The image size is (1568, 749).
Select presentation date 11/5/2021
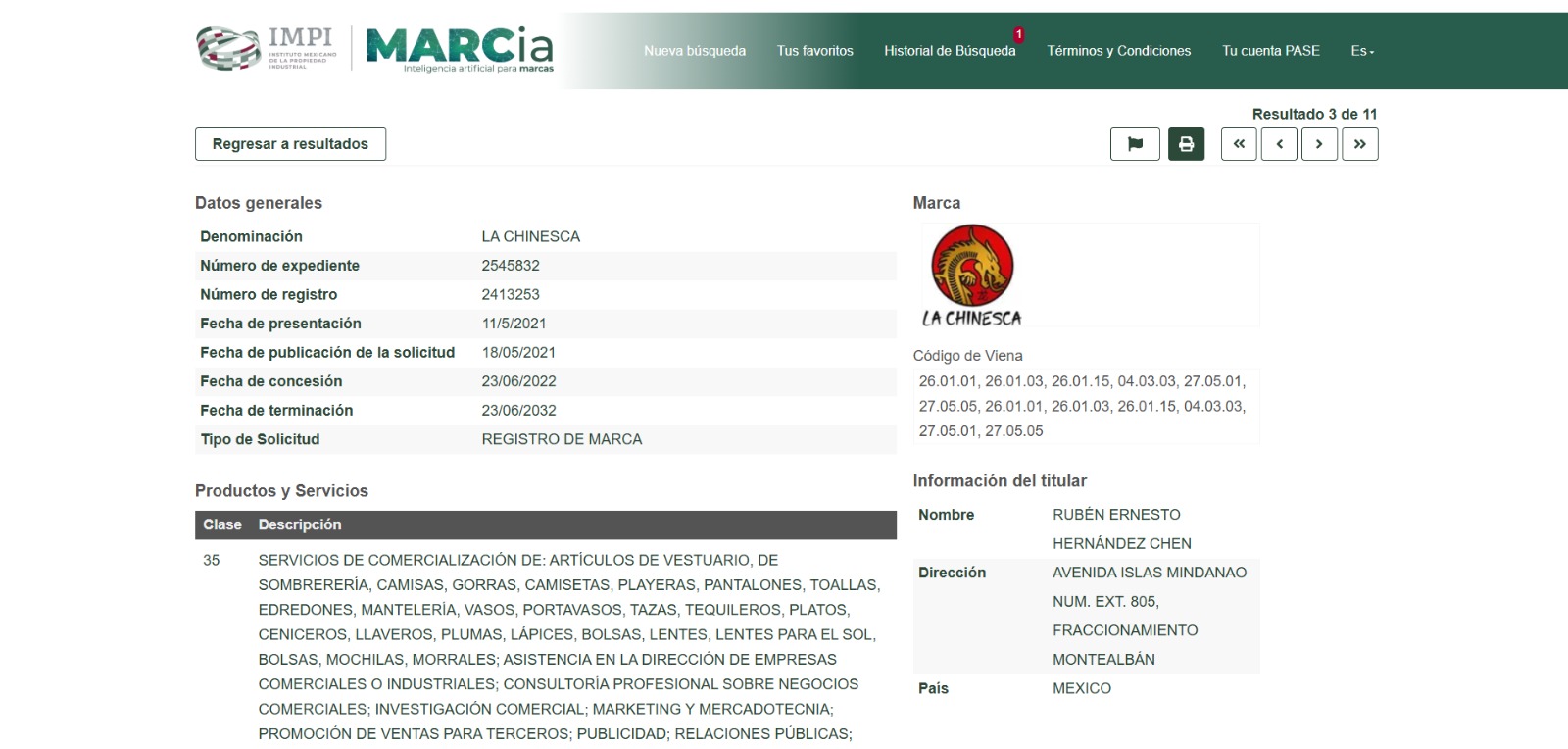514,324
